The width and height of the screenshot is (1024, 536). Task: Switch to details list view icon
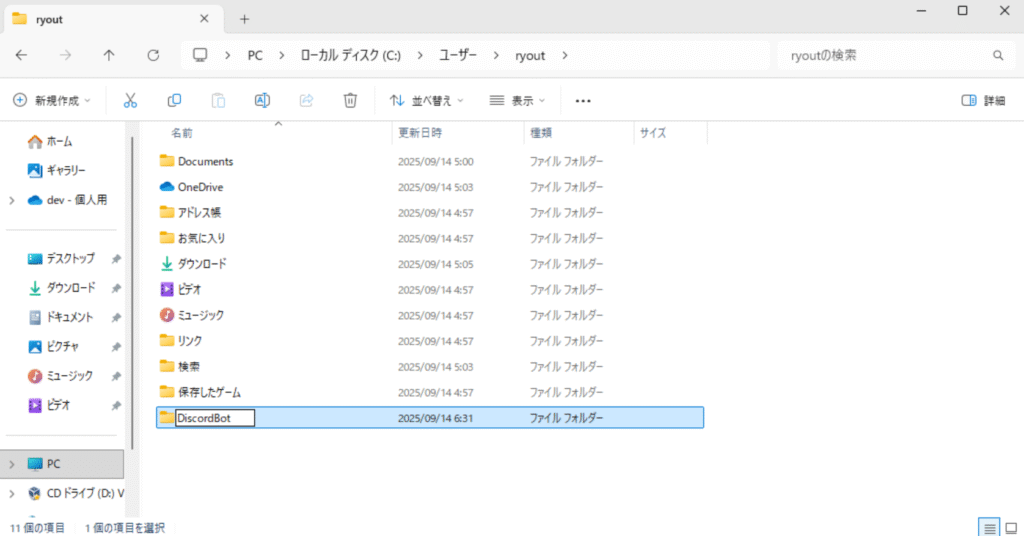[x=988, y=527]
